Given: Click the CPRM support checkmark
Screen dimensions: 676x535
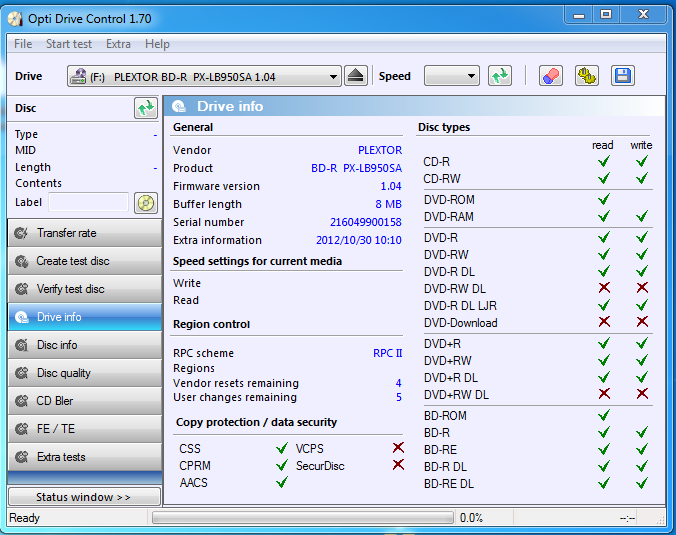Looking at the screenshot, I should coord(282,465).
